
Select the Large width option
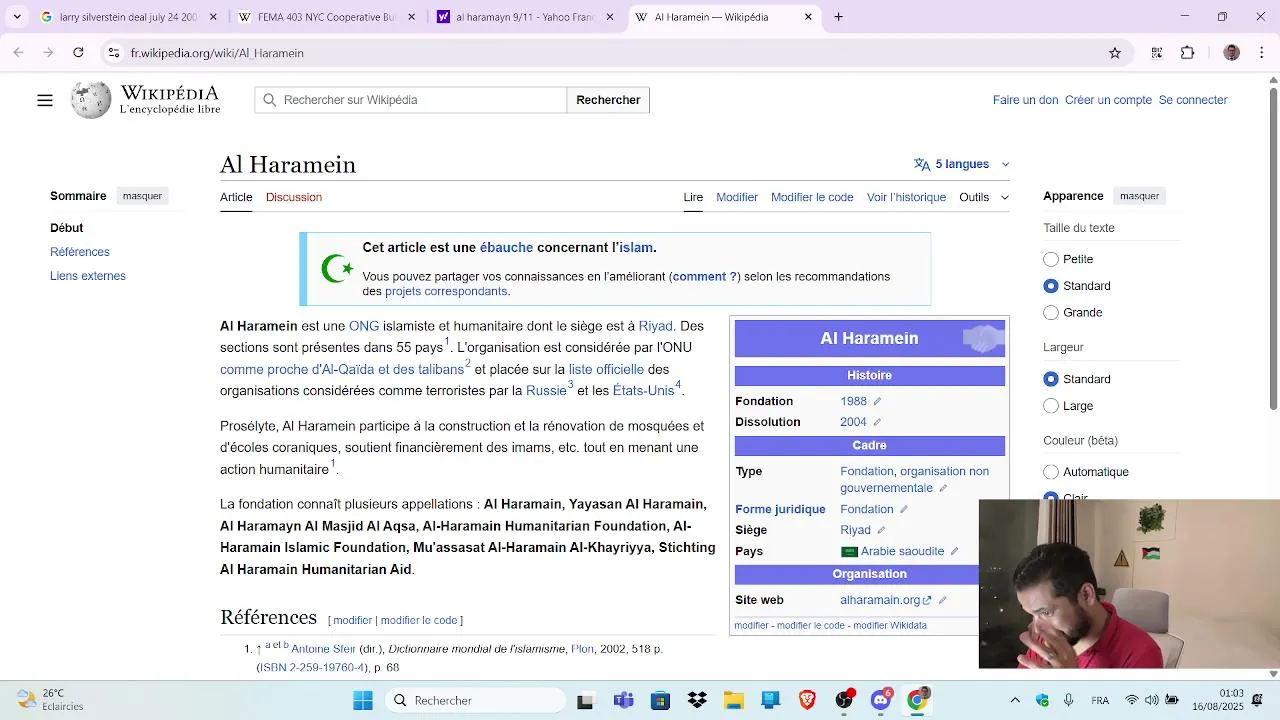coord(1051,406)
